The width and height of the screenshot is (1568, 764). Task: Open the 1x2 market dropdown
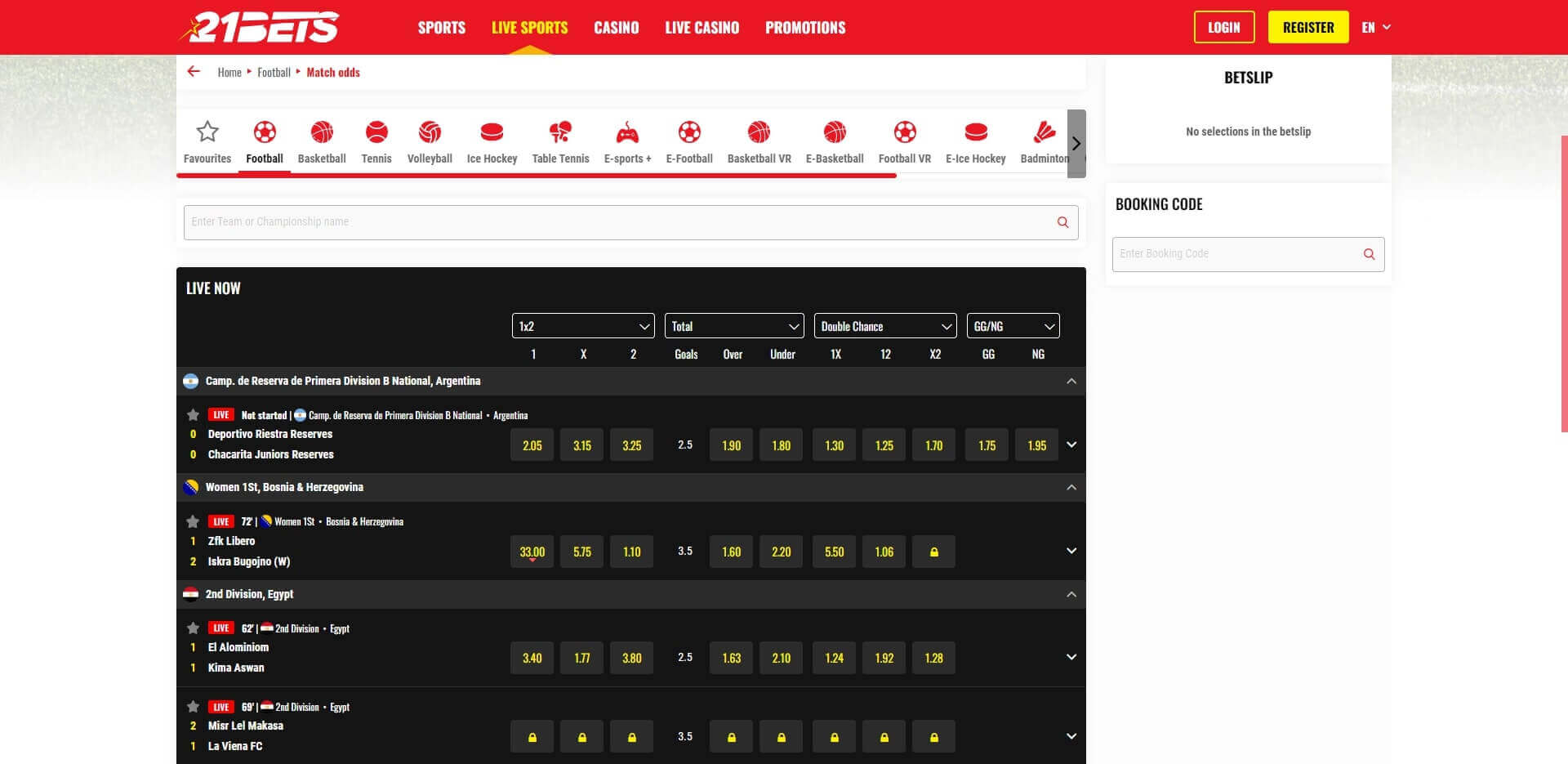tap(582, 325)
